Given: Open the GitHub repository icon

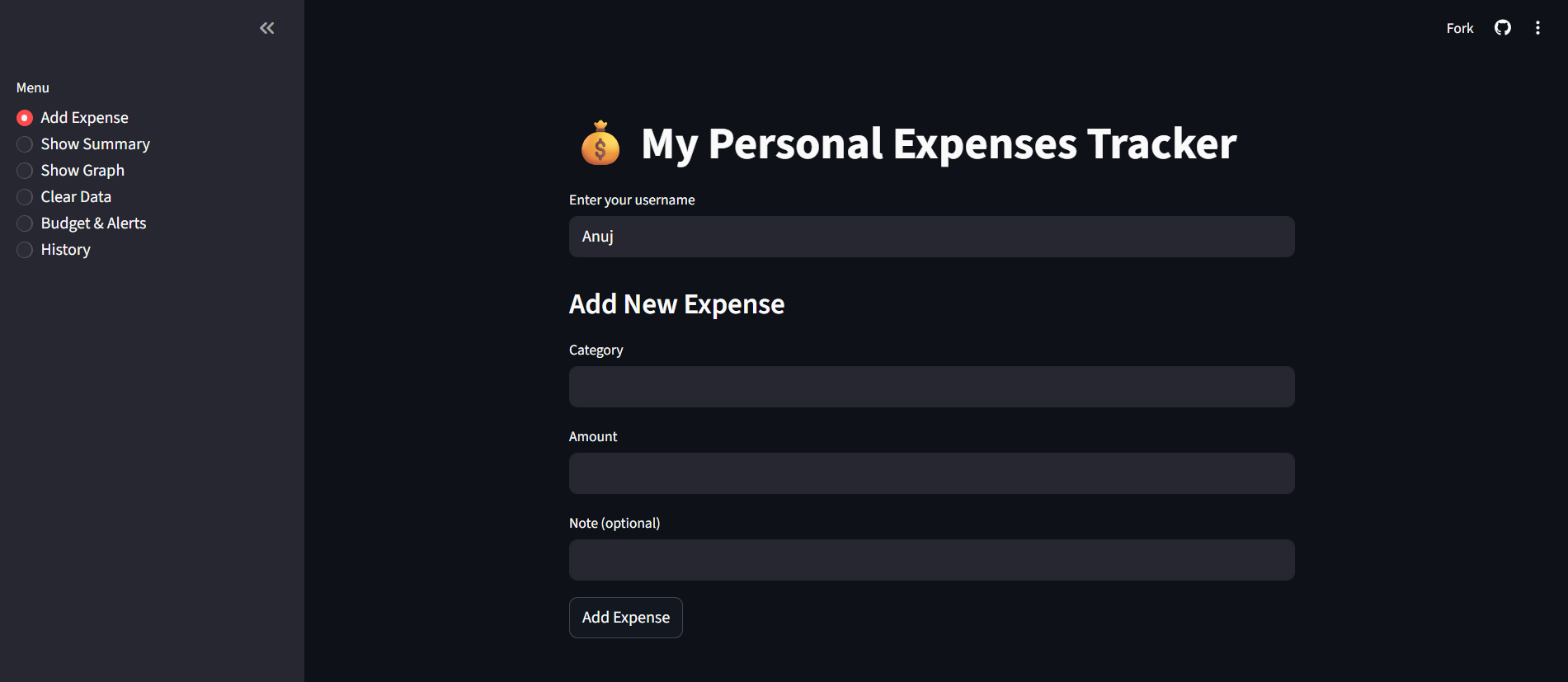Looking at the screenshot, I should click(x=1503, y=28).
